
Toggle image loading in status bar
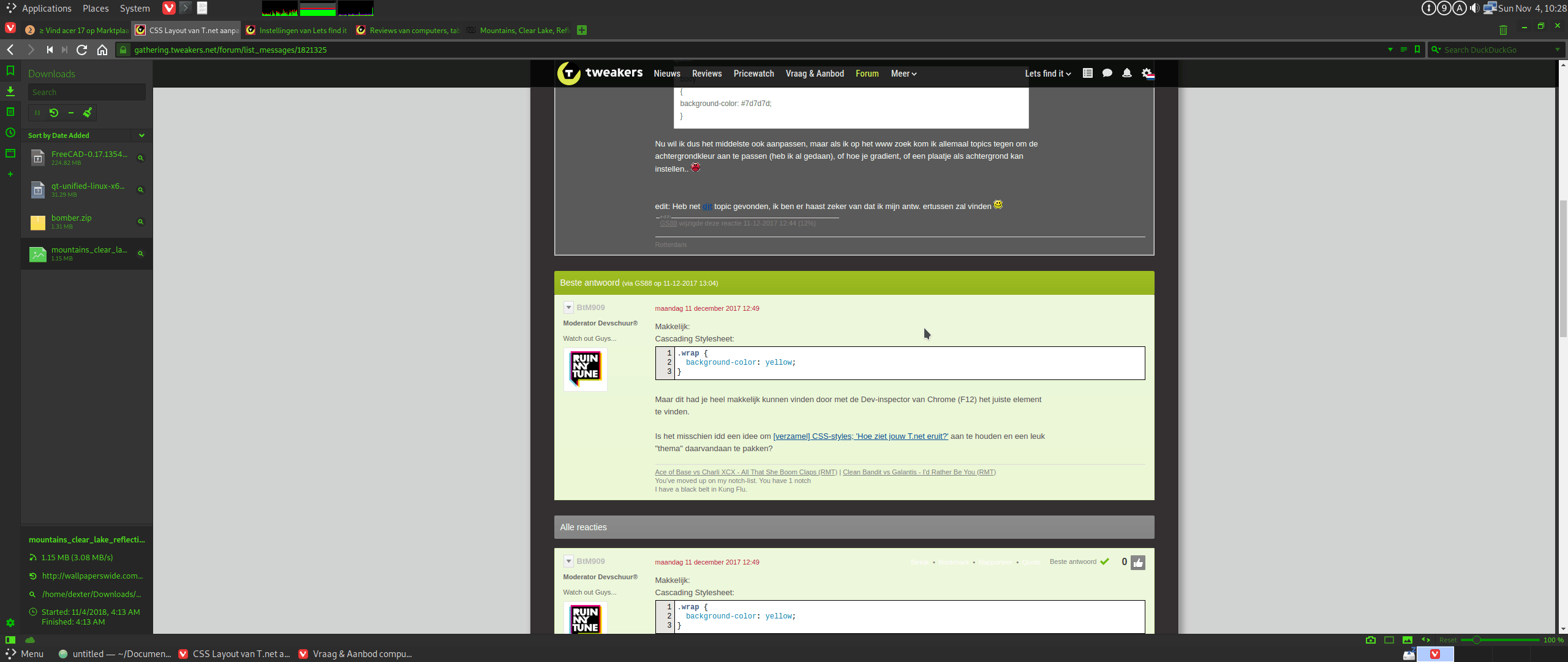pos(1408,640)
